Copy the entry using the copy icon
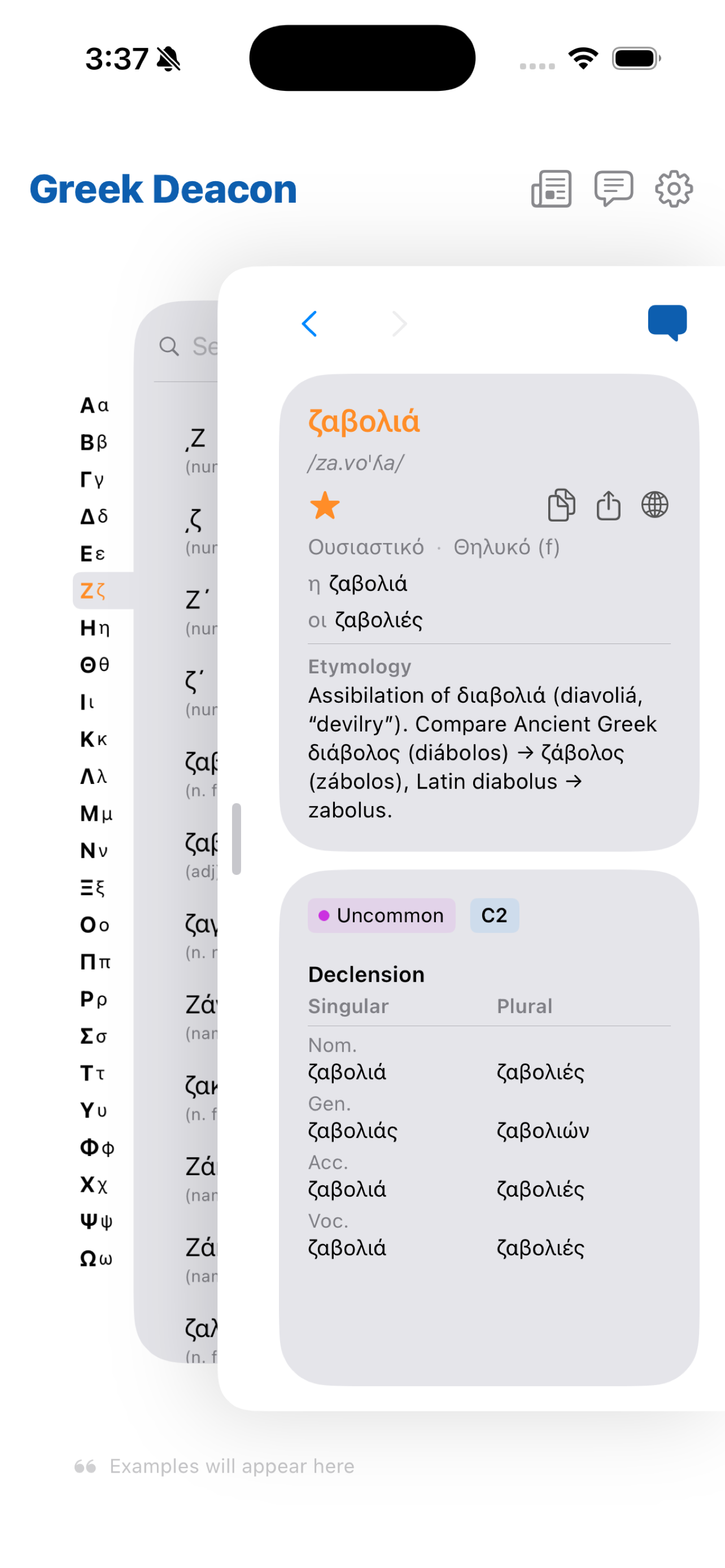Screen dimensions: 725x1568 pyautogui.click(x=561, y=505)
